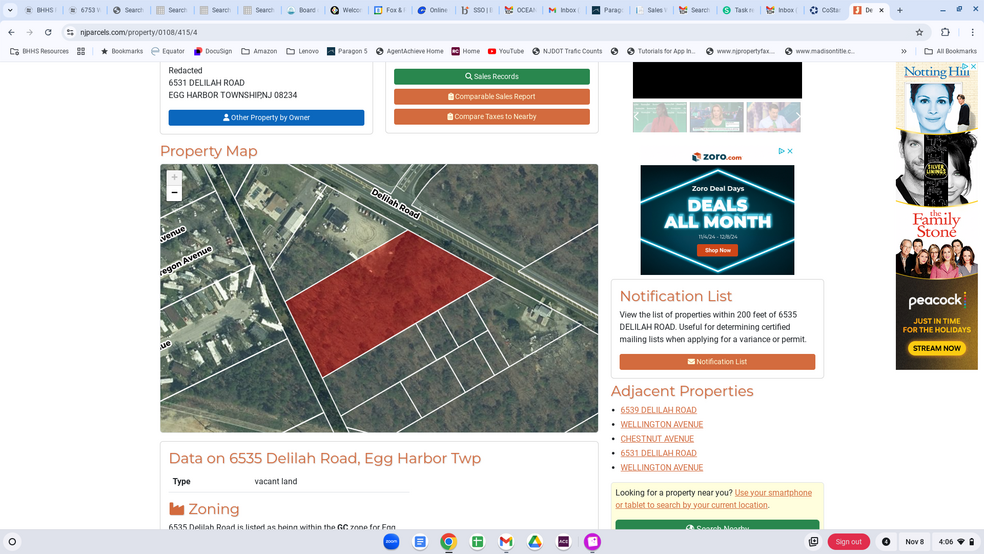Open Comparable Sales Report
The image size is (984, 554).
pos(491,97)
